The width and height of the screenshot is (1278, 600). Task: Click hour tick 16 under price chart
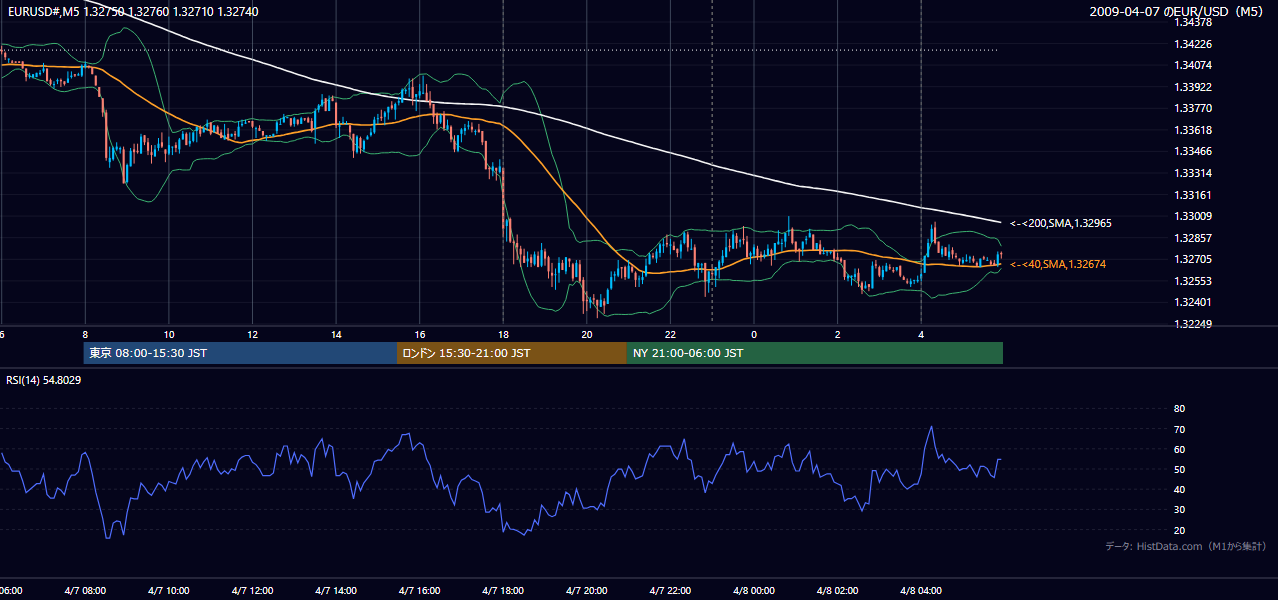tap(420, 334)
